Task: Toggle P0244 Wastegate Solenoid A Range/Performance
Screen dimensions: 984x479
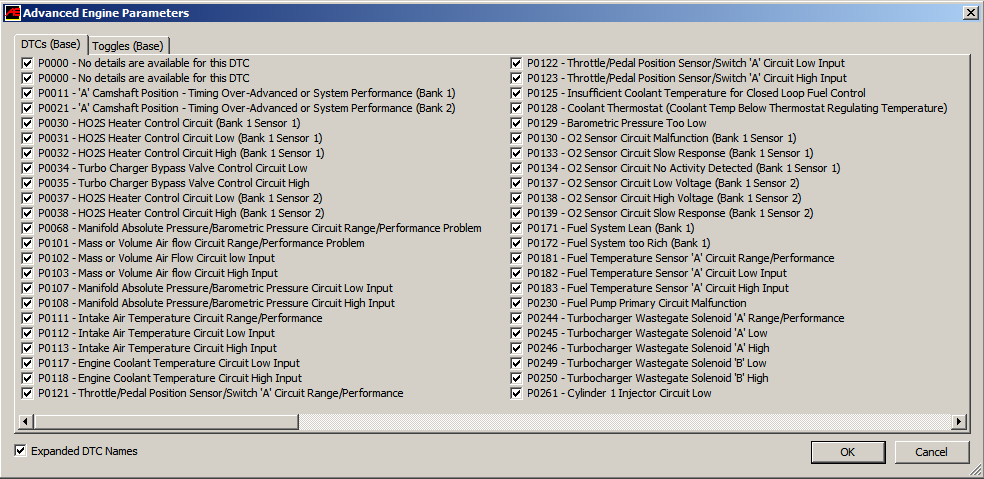Action: coord(516,318)
